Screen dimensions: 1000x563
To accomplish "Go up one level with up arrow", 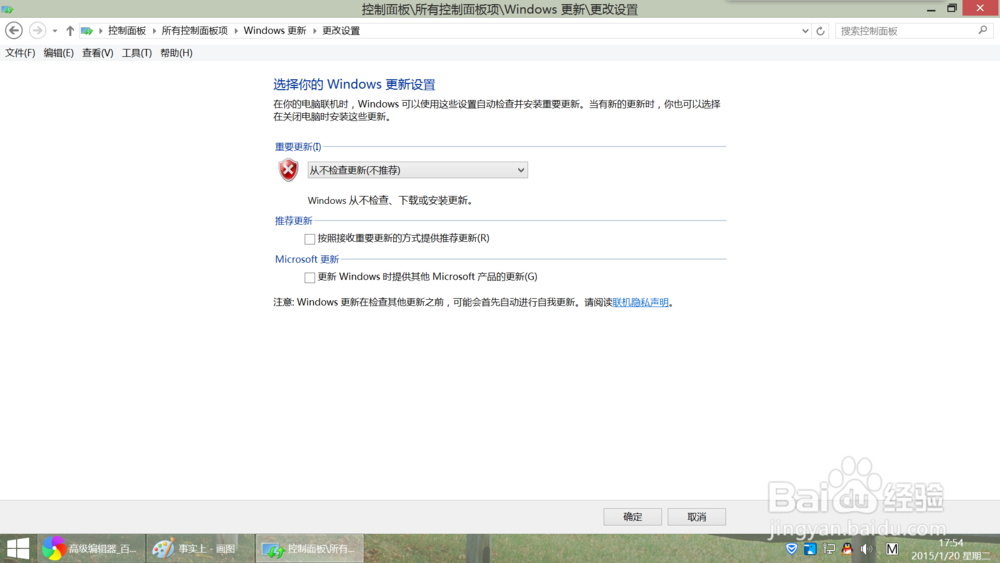I will click(x=70, y=31).
